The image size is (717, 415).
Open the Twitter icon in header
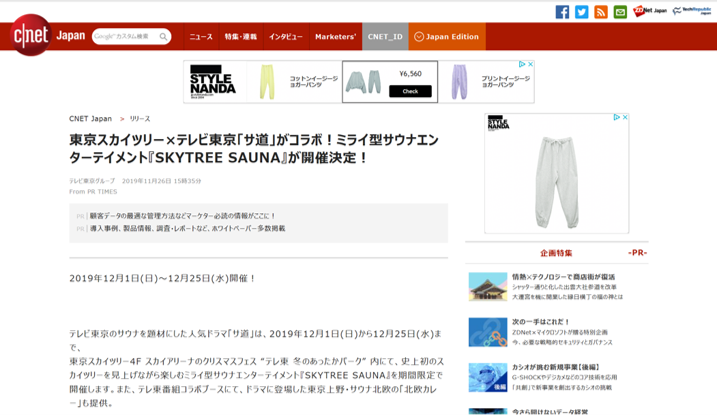582,12
